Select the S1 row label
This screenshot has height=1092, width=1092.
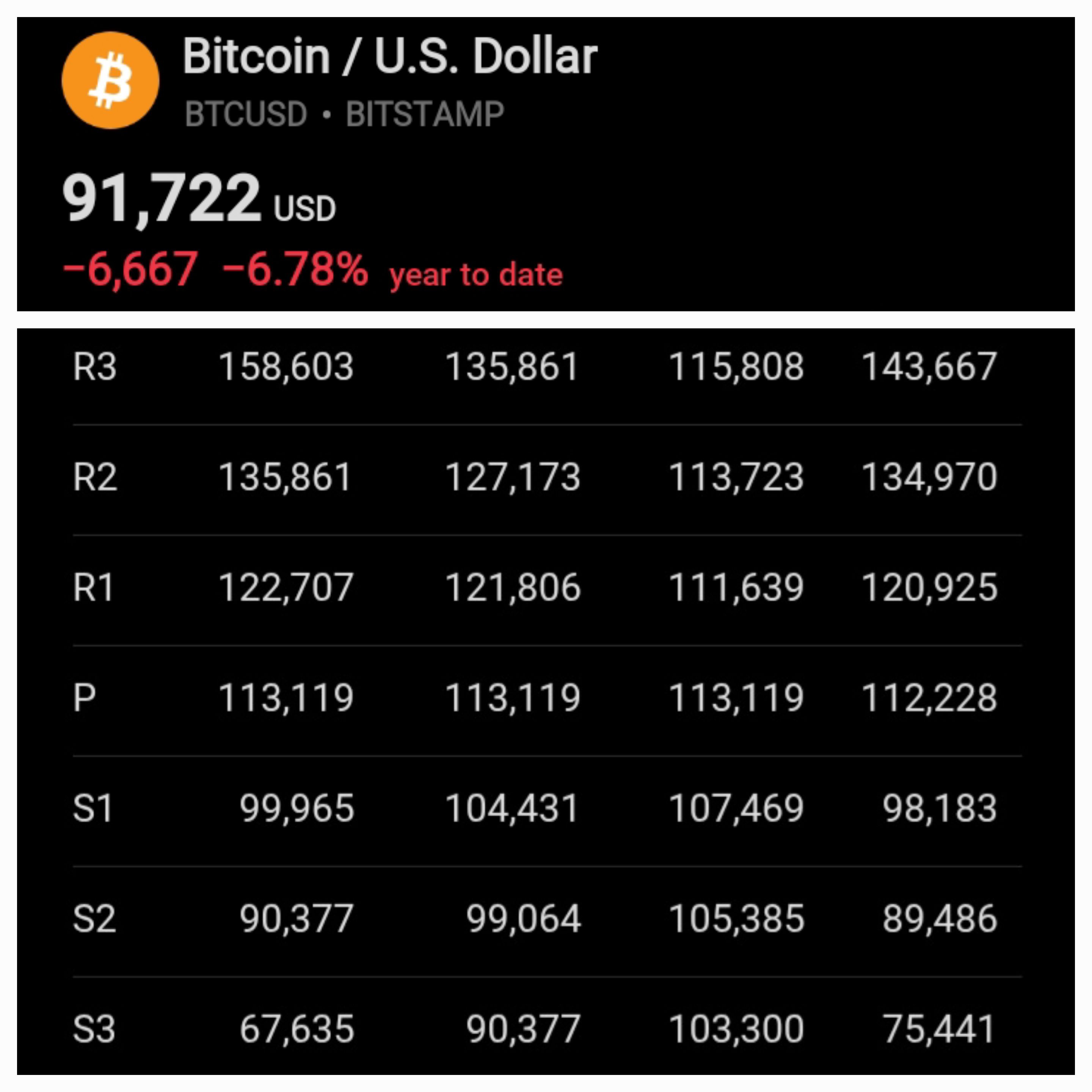click(93, 808)
